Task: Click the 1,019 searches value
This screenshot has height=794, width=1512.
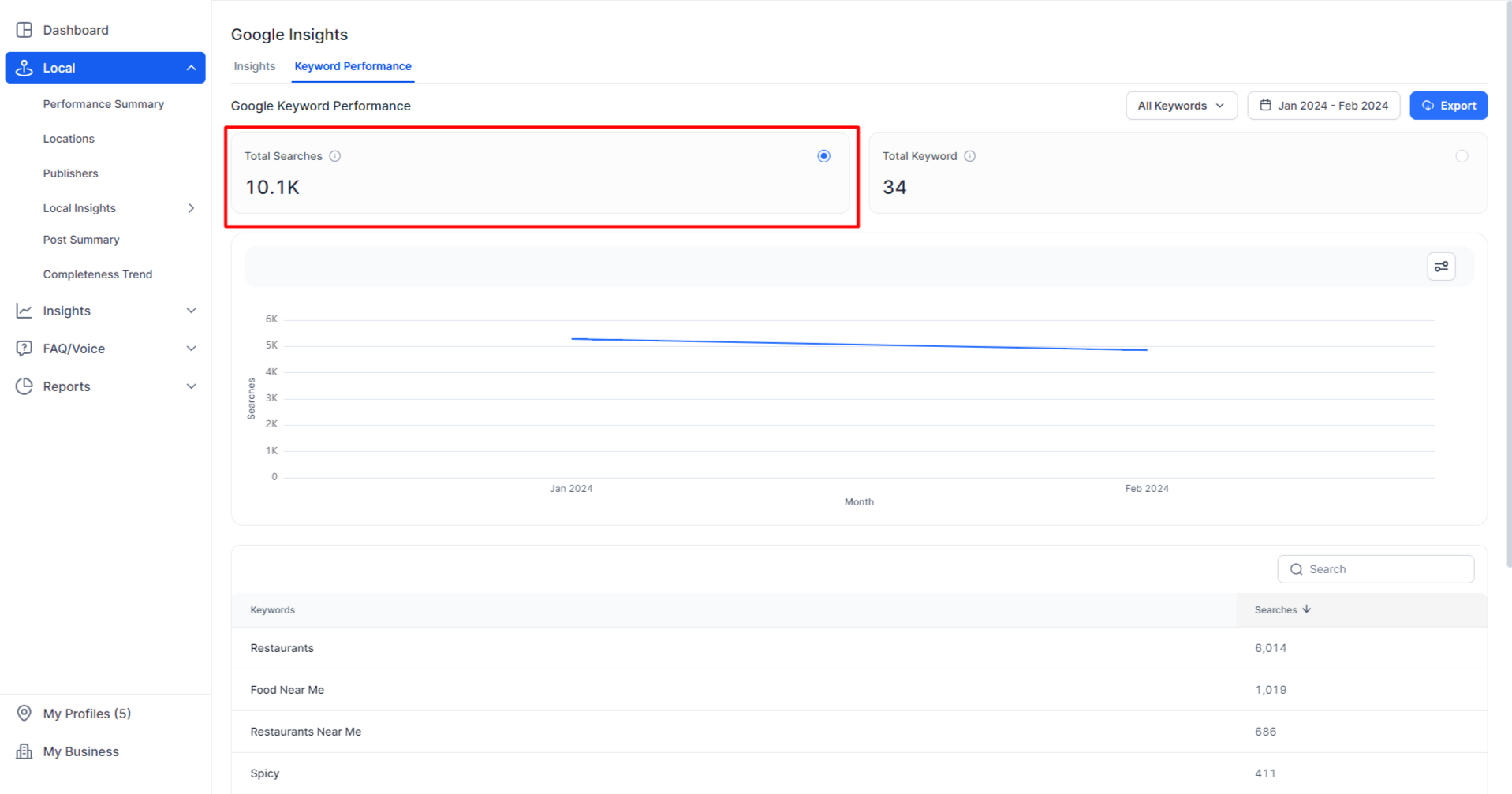Action: (1270, 690)
